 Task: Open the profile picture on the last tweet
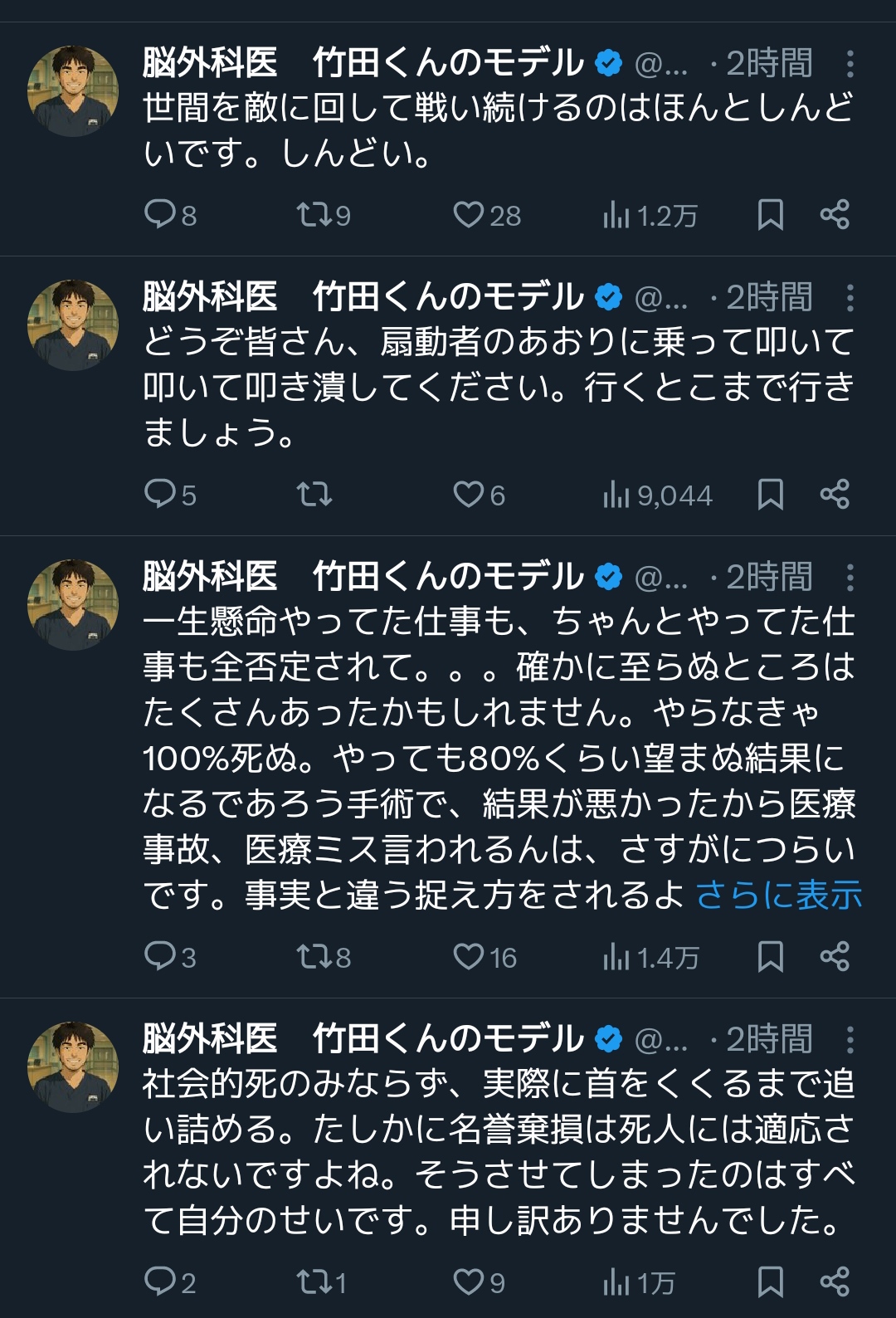73,1067
